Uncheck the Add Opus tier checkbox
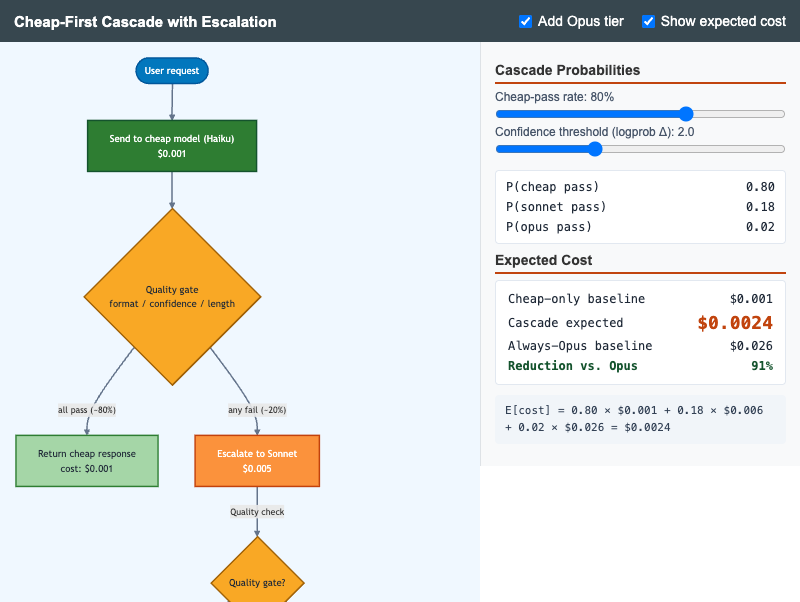 (x=525, y=21)
